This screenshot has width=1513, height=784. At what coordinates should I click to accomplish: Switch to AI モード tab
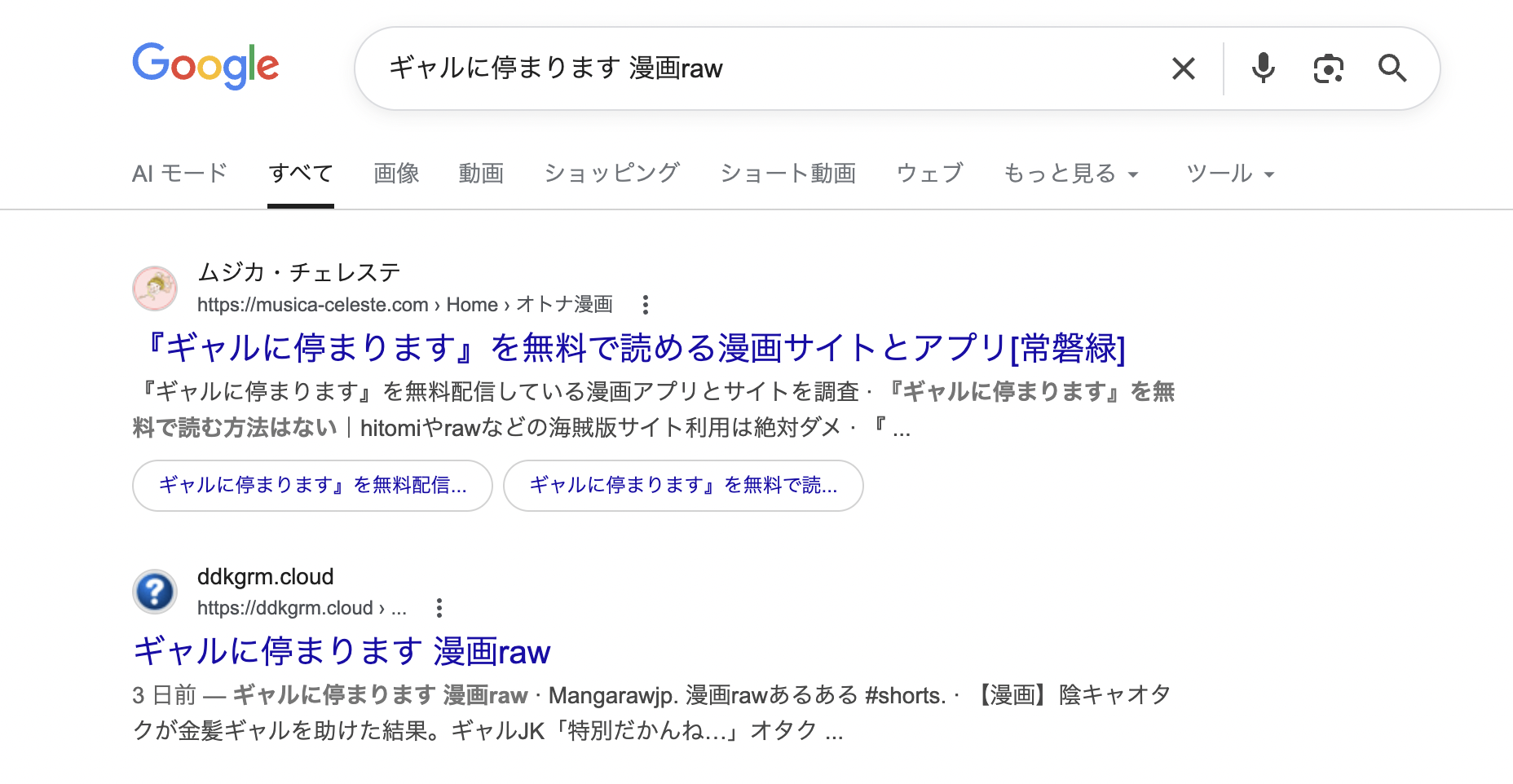pos(179,174)
